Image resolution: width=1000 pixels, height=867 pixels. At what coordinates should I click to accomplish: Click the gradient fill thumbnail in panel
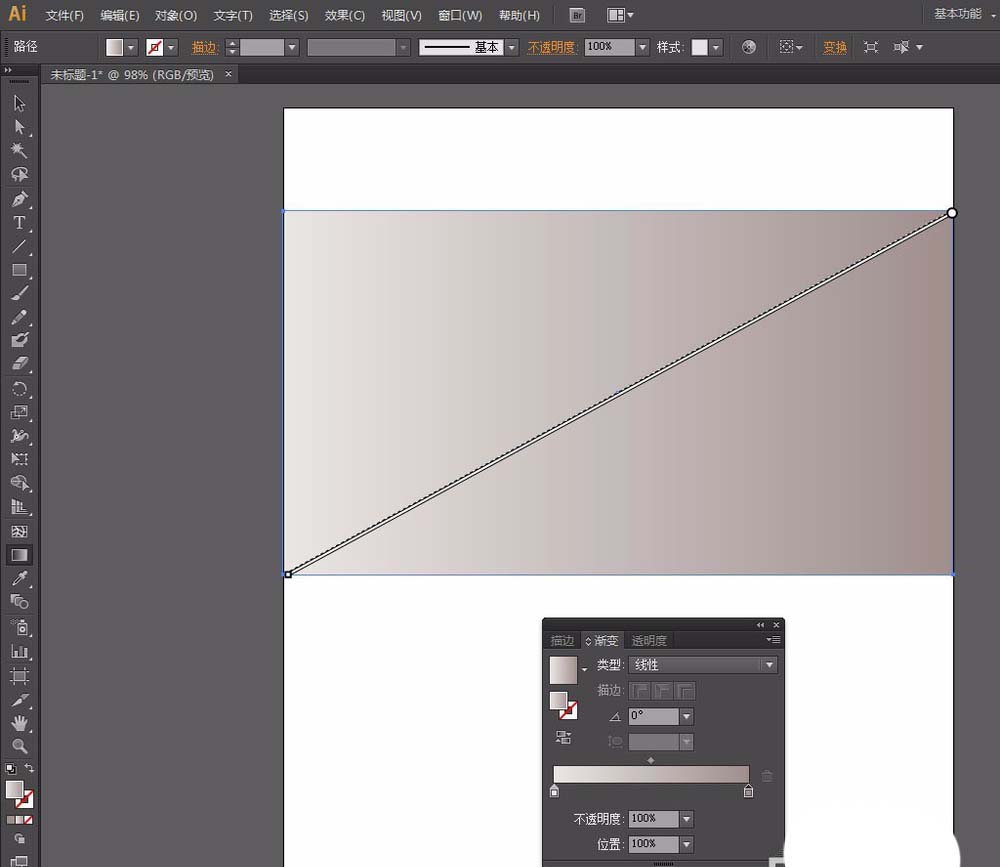(x=563, y=671)
